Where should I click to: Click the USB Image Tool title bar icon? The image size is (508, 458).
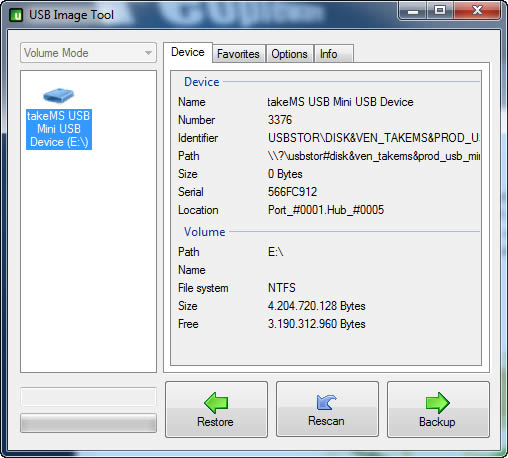click(16, 15)
